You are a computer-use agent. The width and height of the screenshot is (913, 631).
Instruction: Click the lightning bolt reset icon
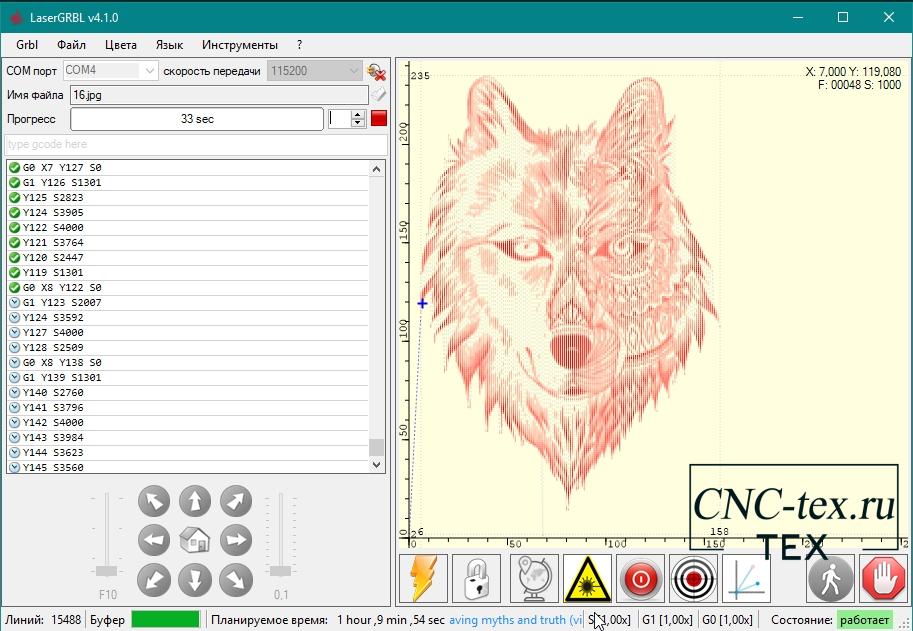(x=423, y=578)
